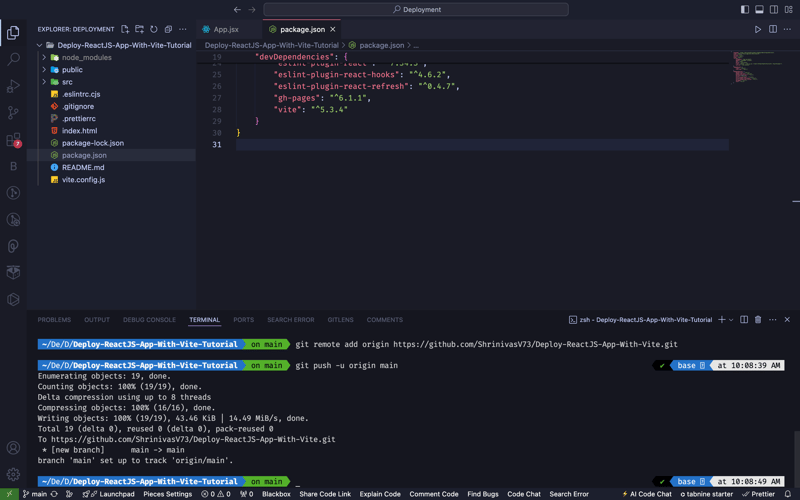
Task: Kill the terminal with trash icon
Action: pos(758,319)
